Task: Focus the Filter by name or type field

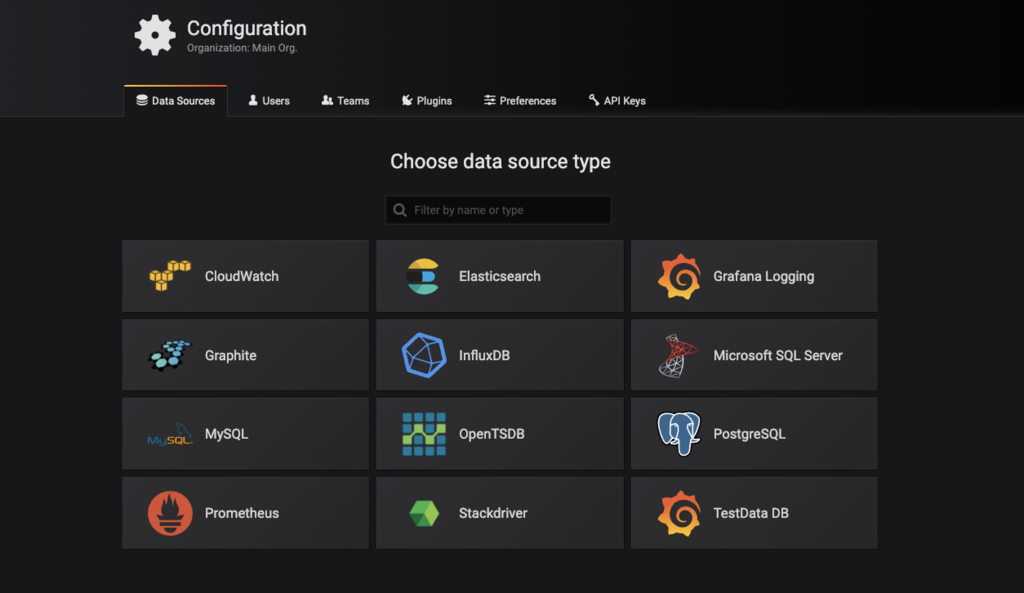Action: tap(498, 210)
